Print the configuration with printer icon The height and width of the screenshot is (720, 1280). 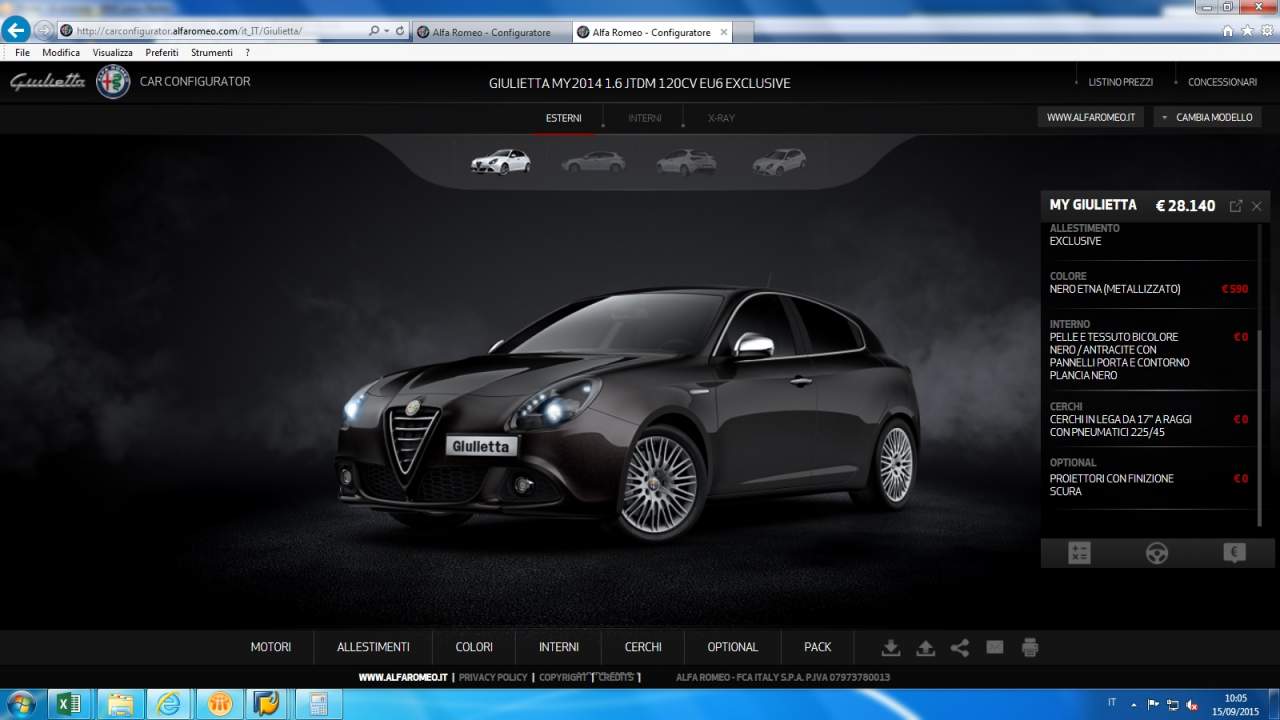coord(1030,648)
